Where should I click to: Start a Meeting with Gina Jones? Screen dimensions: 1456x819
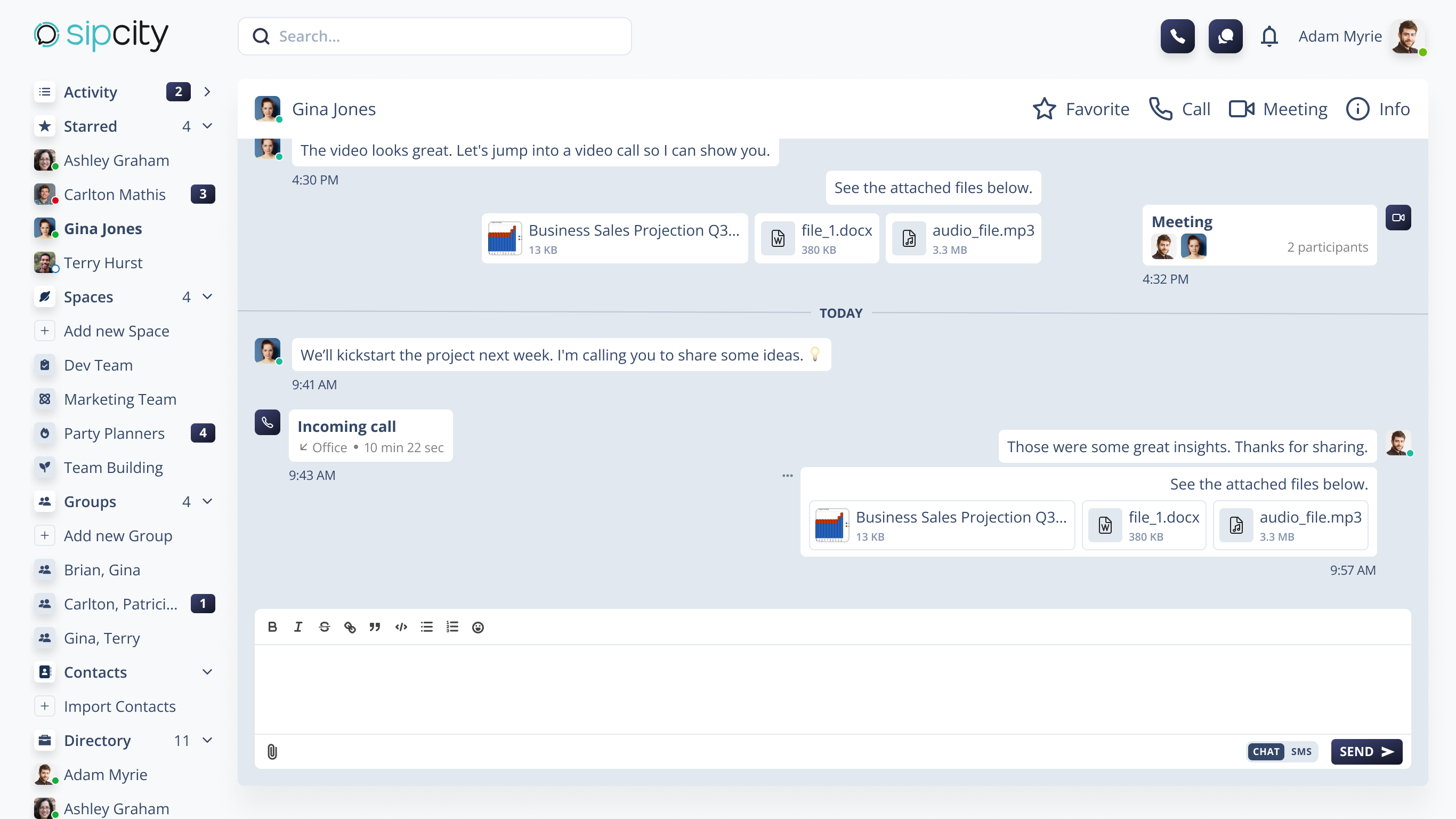point(1278,109)
